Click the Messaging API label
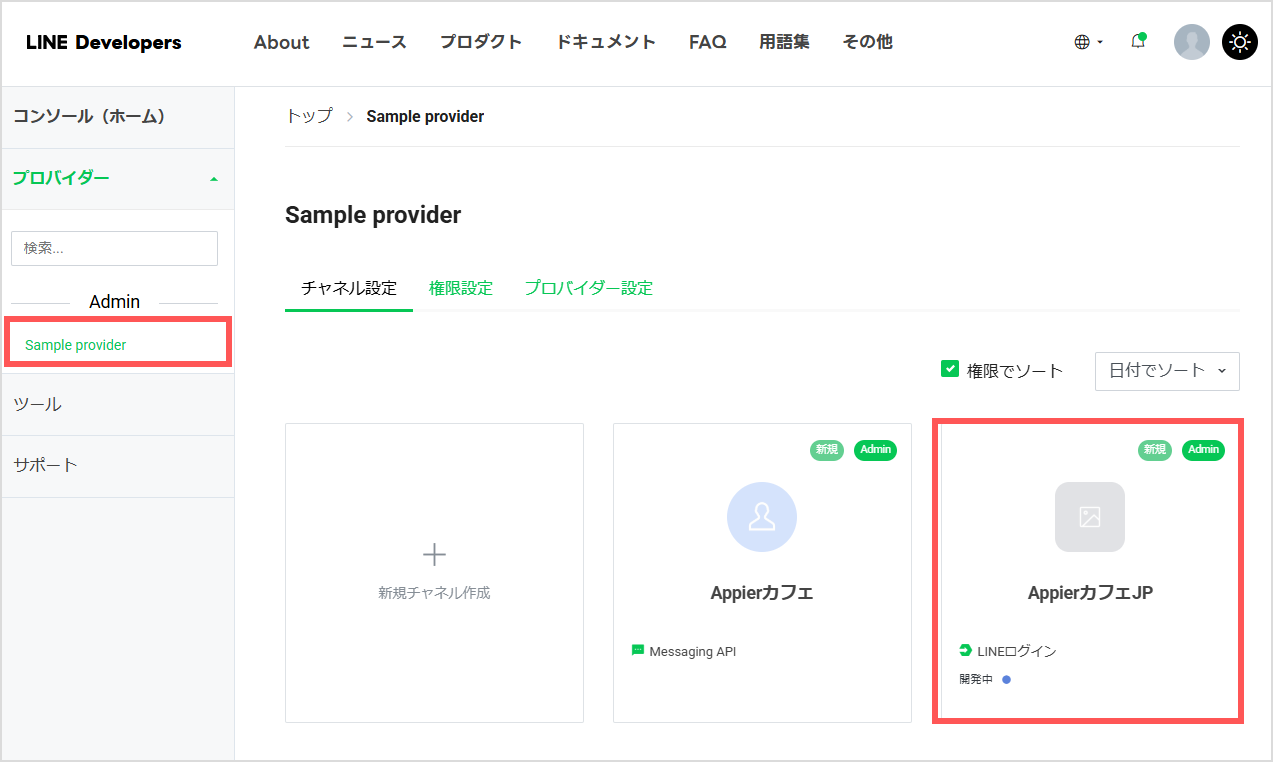Viewport: 1273px width, 762px height. [693, 651]
